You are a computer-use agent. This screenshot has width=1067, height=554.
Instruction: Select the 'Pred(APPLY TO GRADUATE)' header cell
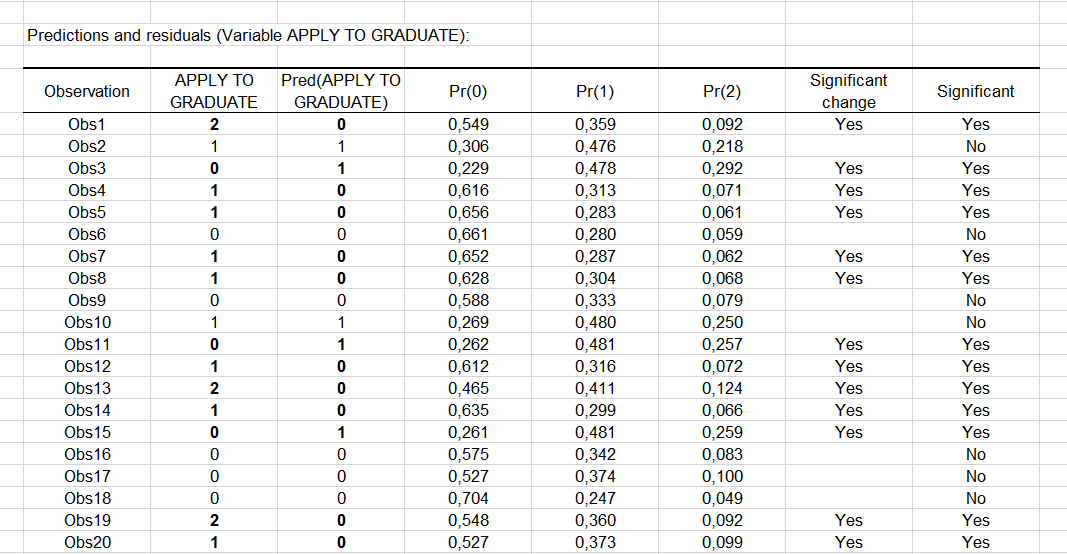click(341, 91)
